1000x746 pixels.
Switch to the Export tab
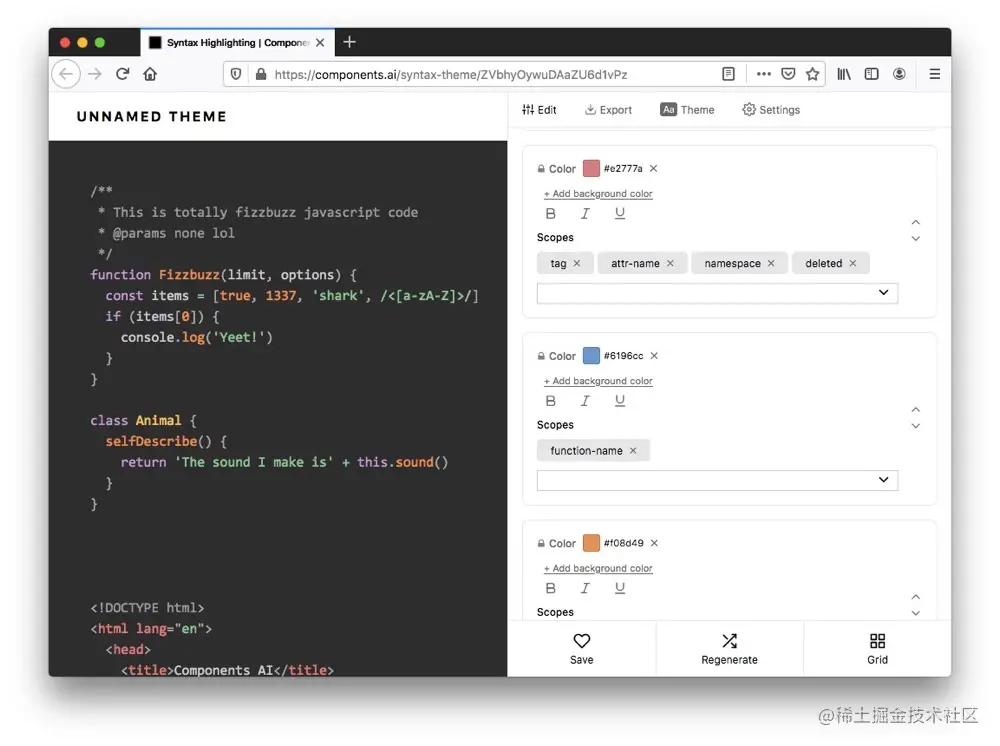(608, 110)
